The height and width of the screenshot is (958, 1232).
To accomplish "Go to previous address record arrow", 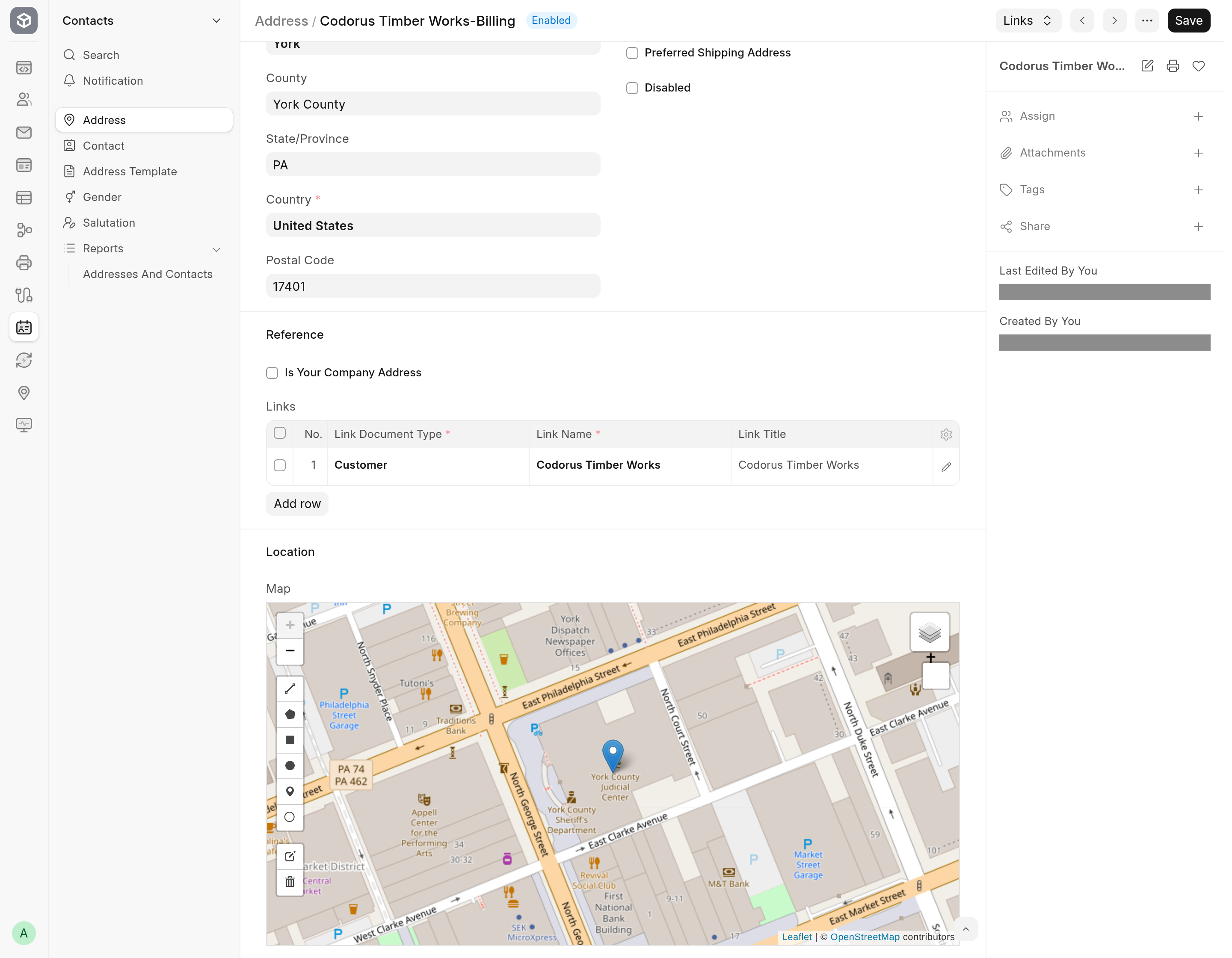I will 1082,21.
